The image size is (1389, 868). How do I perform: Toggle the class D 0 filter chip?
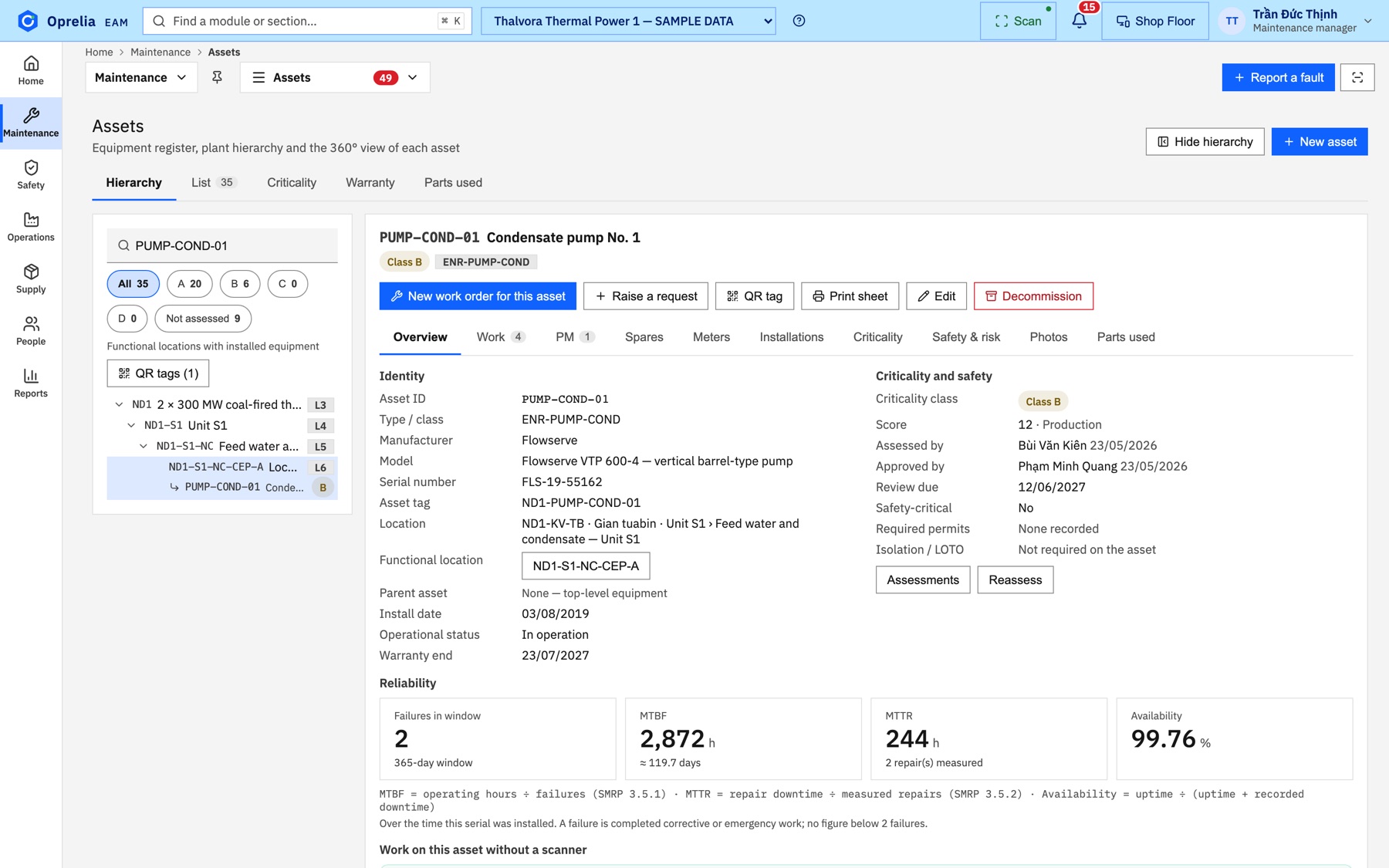coord(127,319)
